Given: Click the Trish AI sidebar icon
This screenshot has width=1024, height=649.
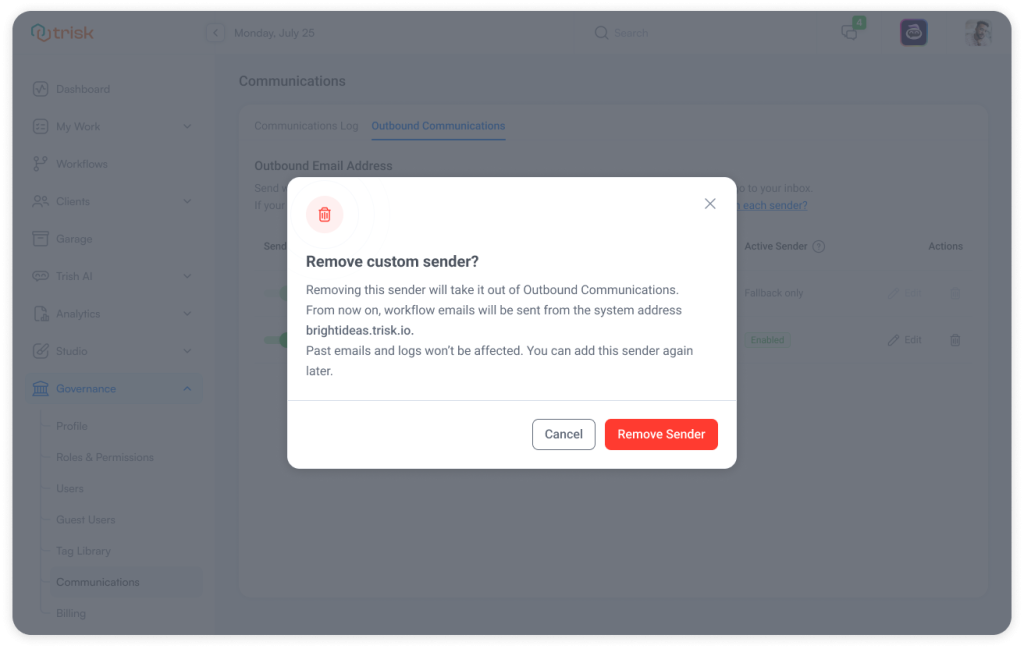Looking at the screenshot, I should [40, 276].
